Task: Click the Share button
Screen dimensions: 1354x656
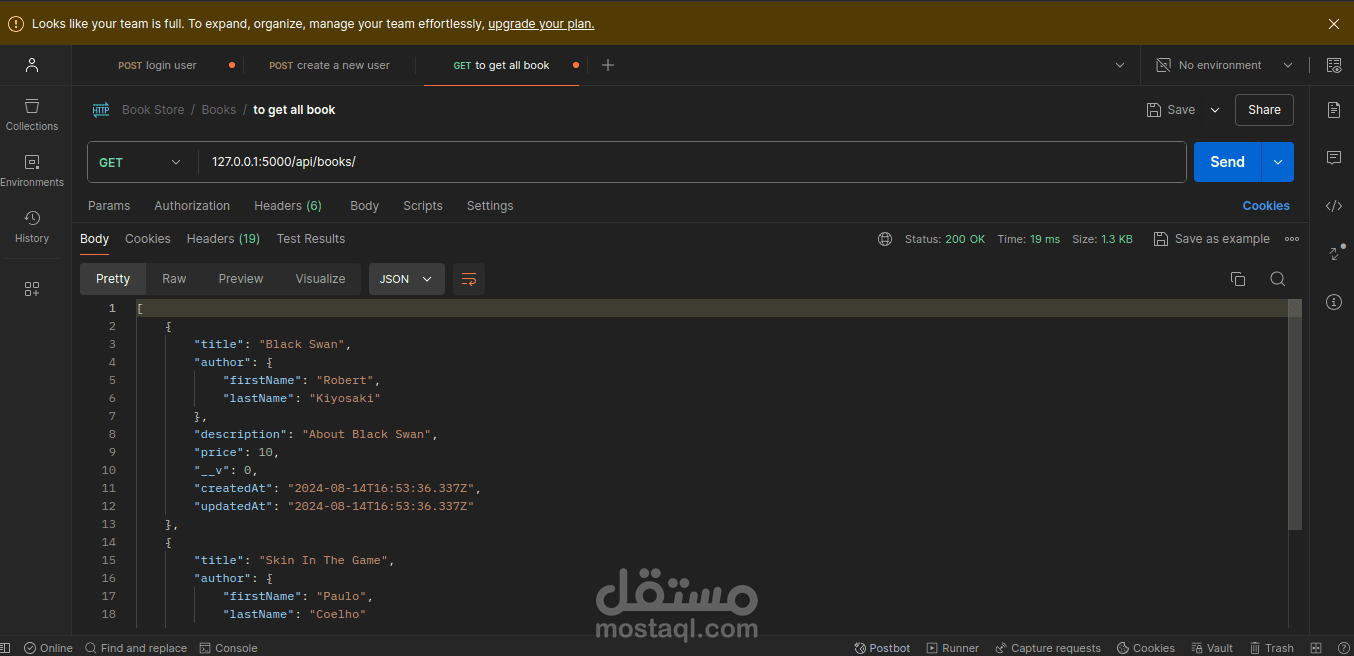Action: 1264,110
